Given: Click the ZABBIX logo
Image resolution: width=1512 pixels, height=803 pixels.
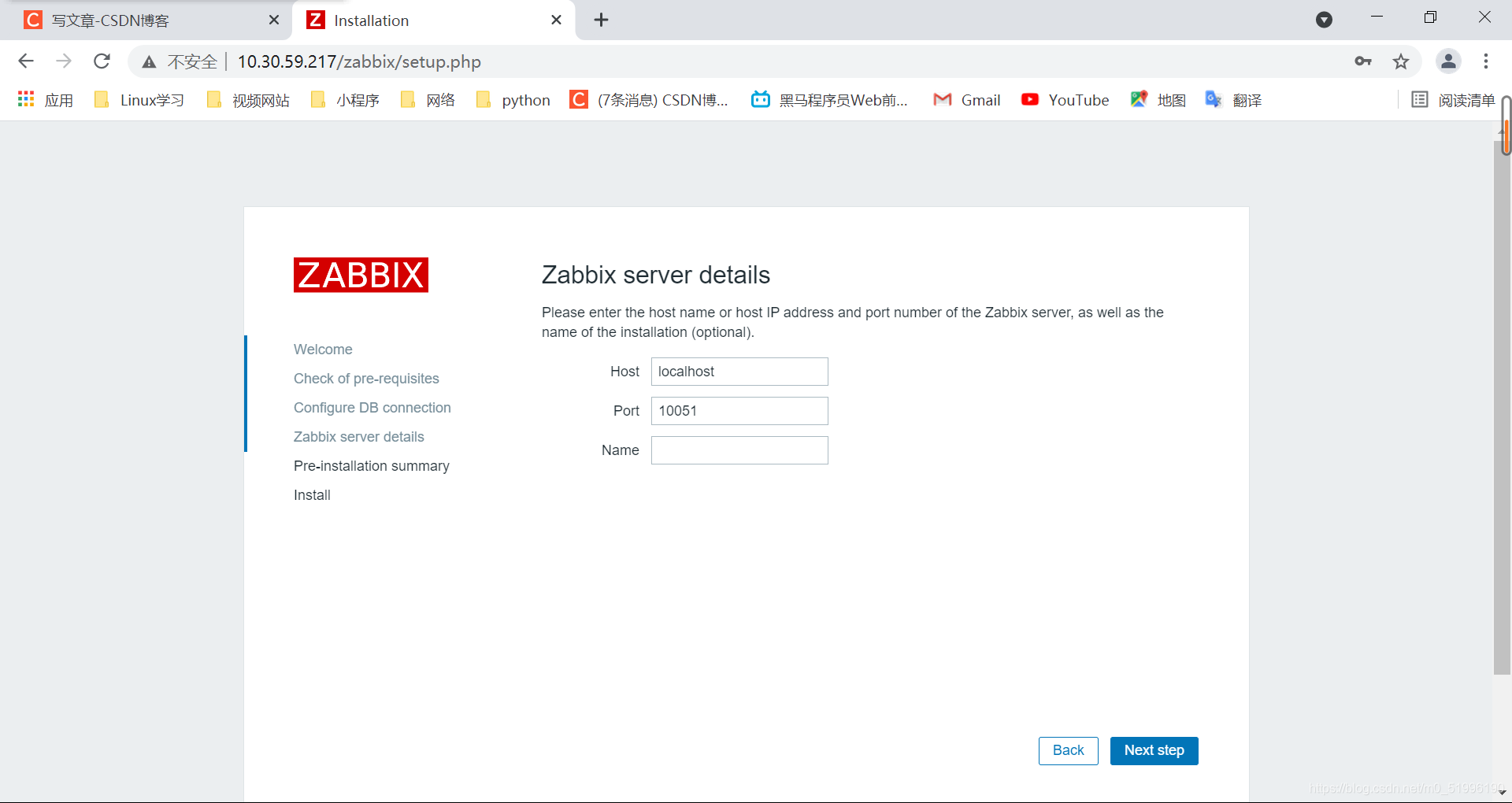Looking at the screenshot, I should pyautogui.click(x=361, y=275).
